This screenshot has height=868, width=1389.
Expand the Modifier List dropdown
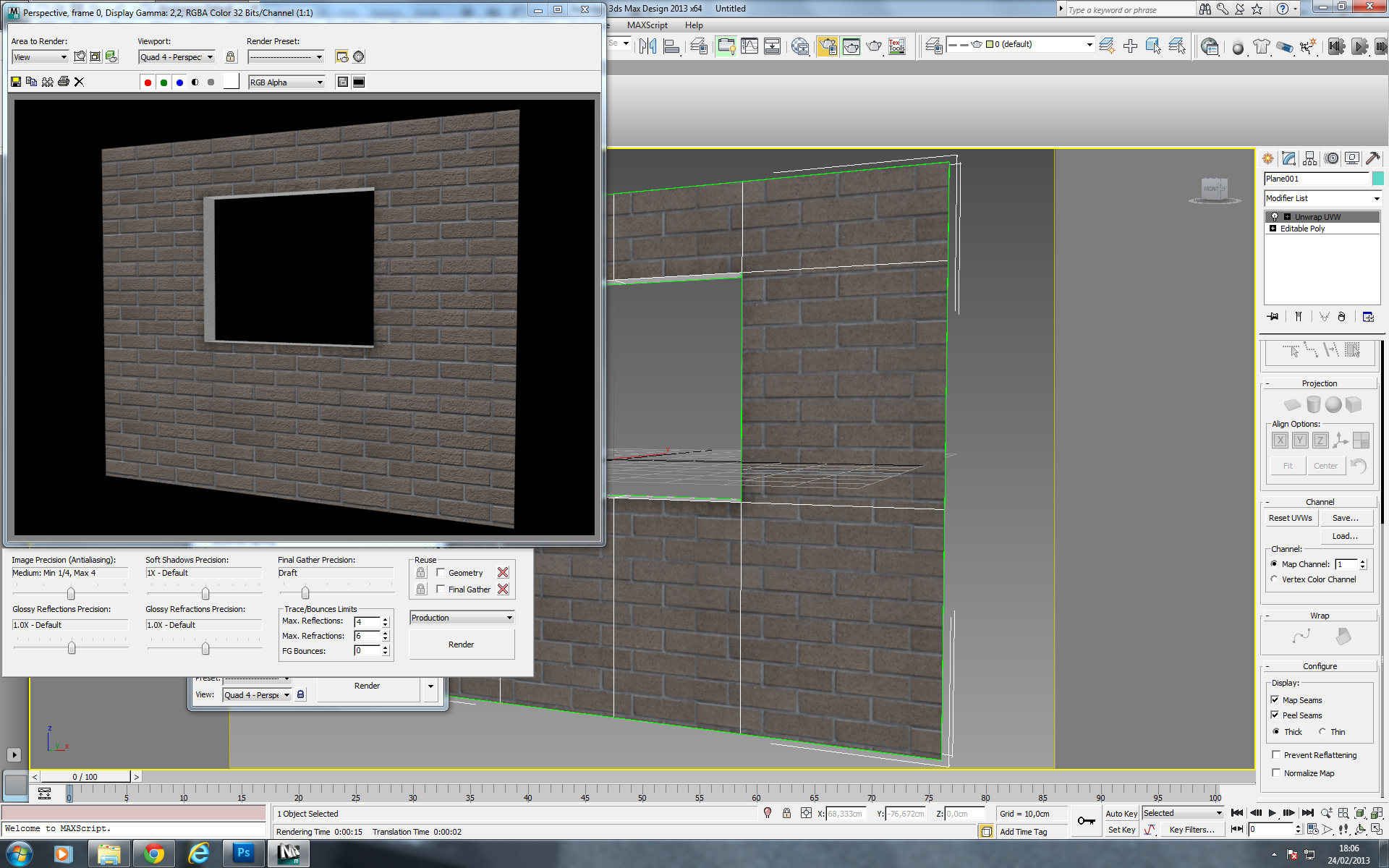[1376, 198]
